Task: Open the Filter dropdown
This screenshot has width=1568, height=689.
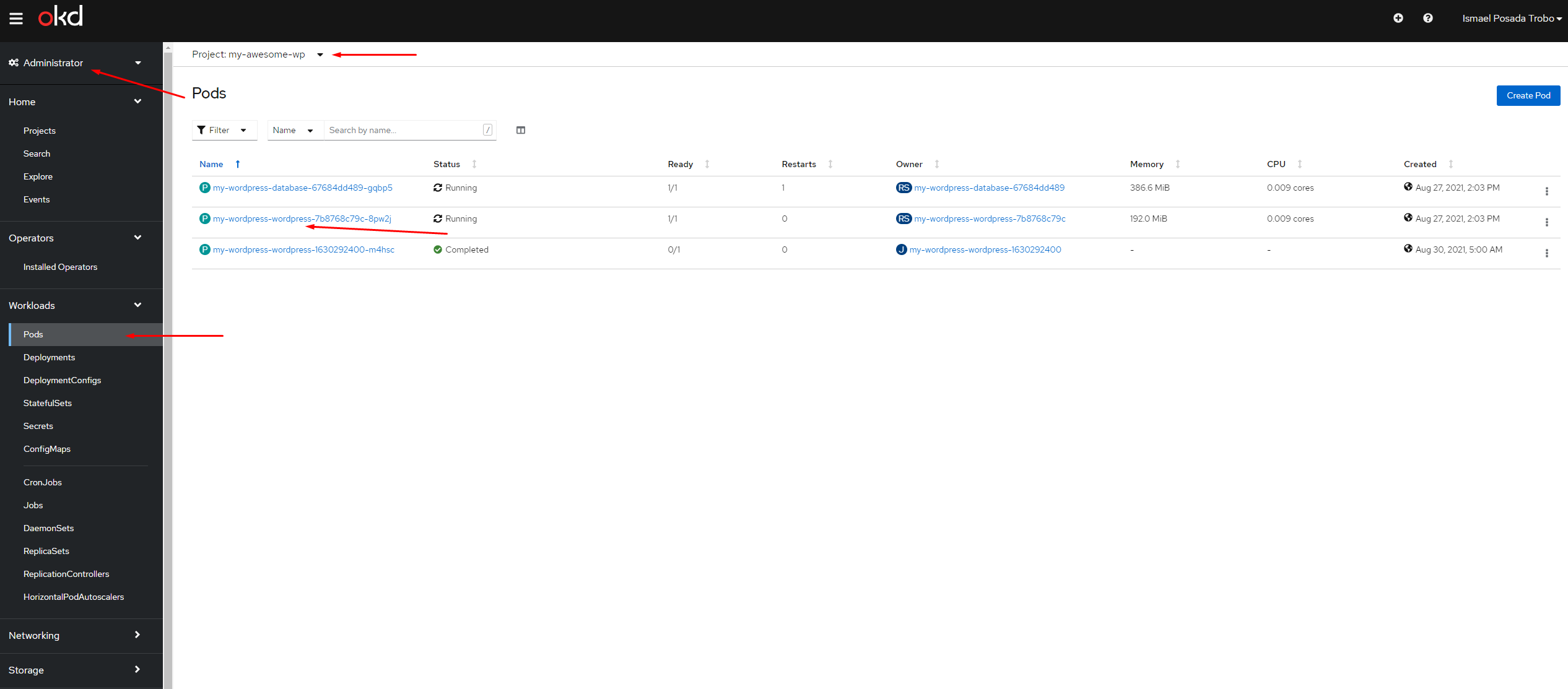Action: click(x=224, y=130)
